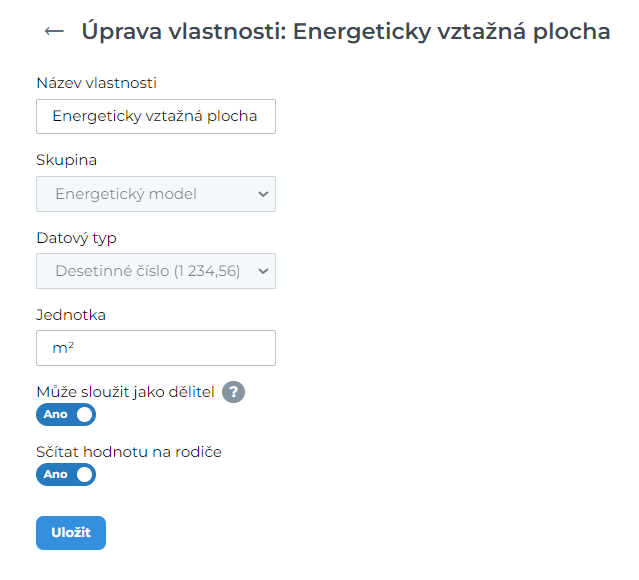
Task: Open help for 'Může sloužit jako dělitel'
Action: (x=233, y=392)
